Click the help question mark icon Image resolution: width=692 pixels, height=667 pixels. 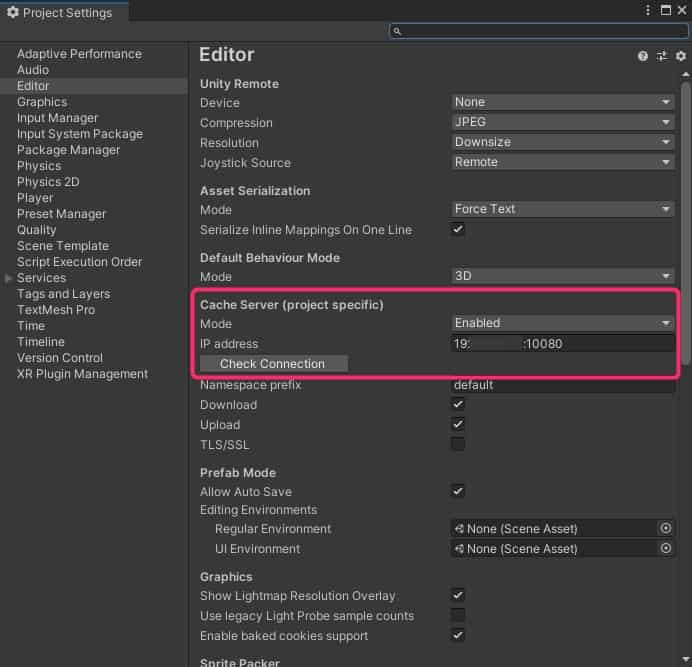click(x=643, y=57)
